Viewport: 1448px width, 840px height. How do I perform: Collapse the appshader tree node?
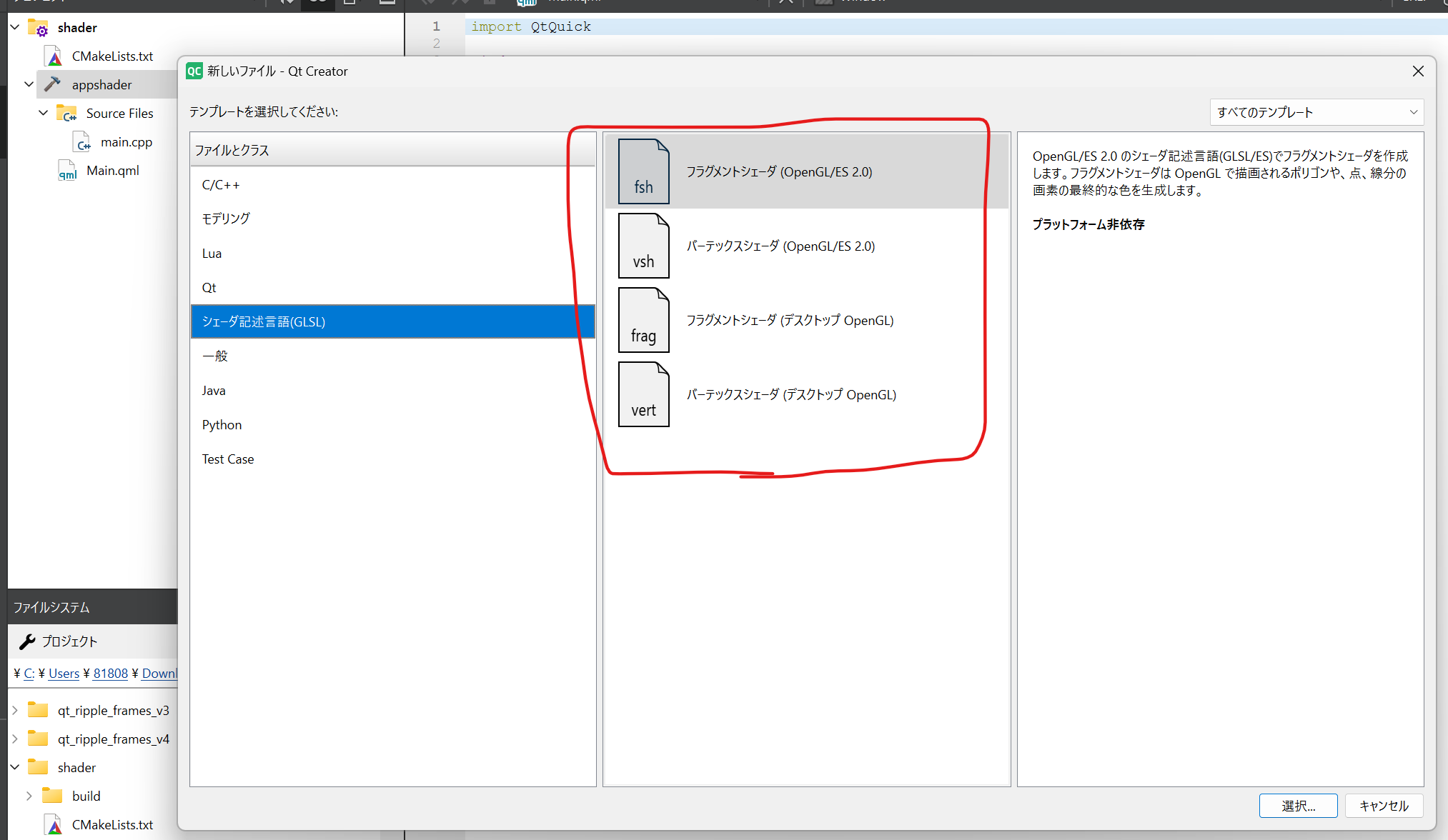[x=29, y=84]
